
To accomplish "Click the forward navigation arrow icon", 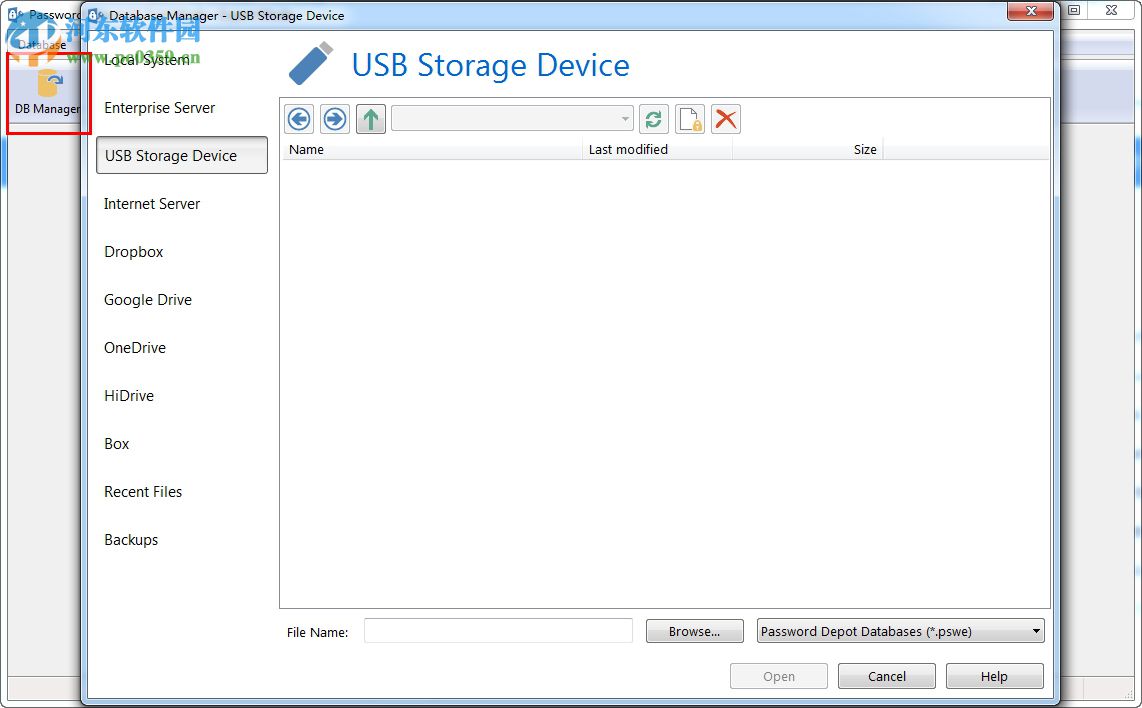I will [335, 120].
